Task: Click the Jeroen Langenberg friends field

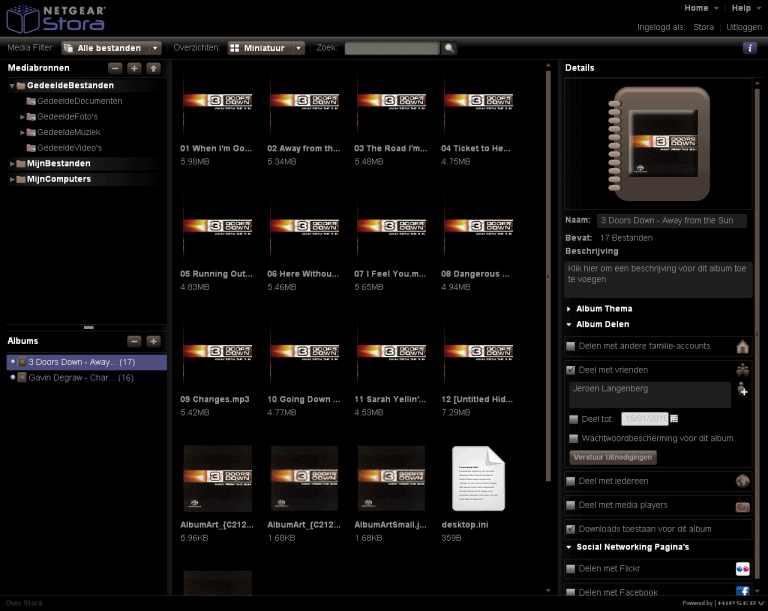Action: click(x=649, y=394)
